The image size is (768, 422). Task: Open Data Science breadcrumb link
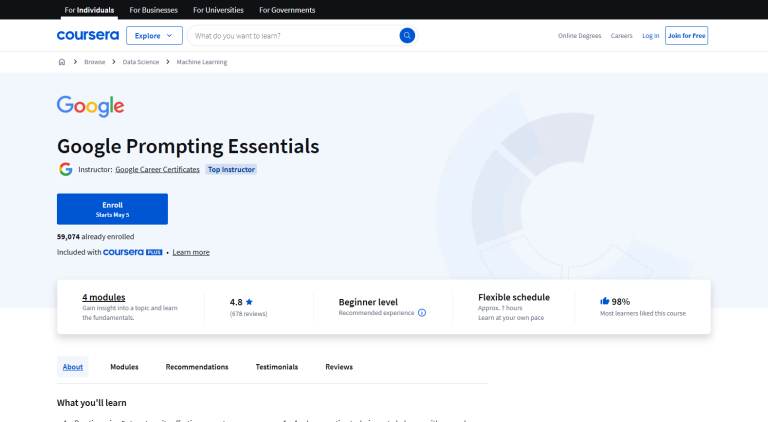coord(141,62)
